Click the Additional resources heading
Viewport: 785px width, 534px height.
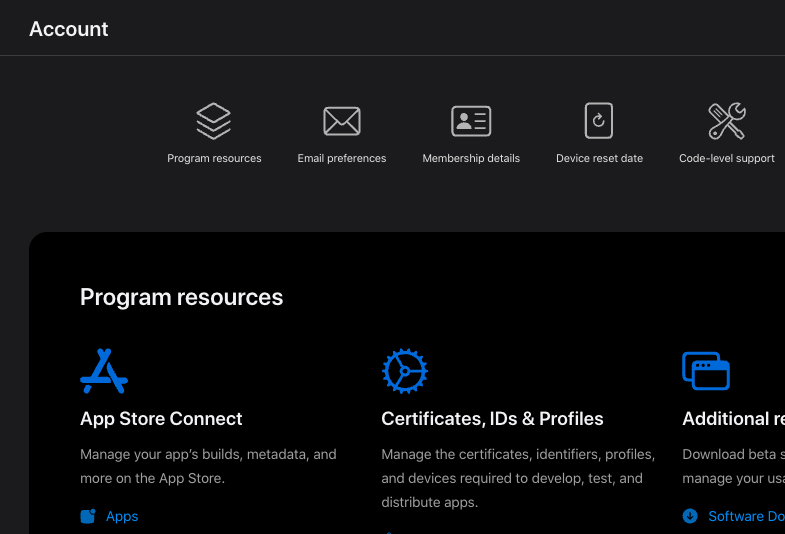[733, 418]
